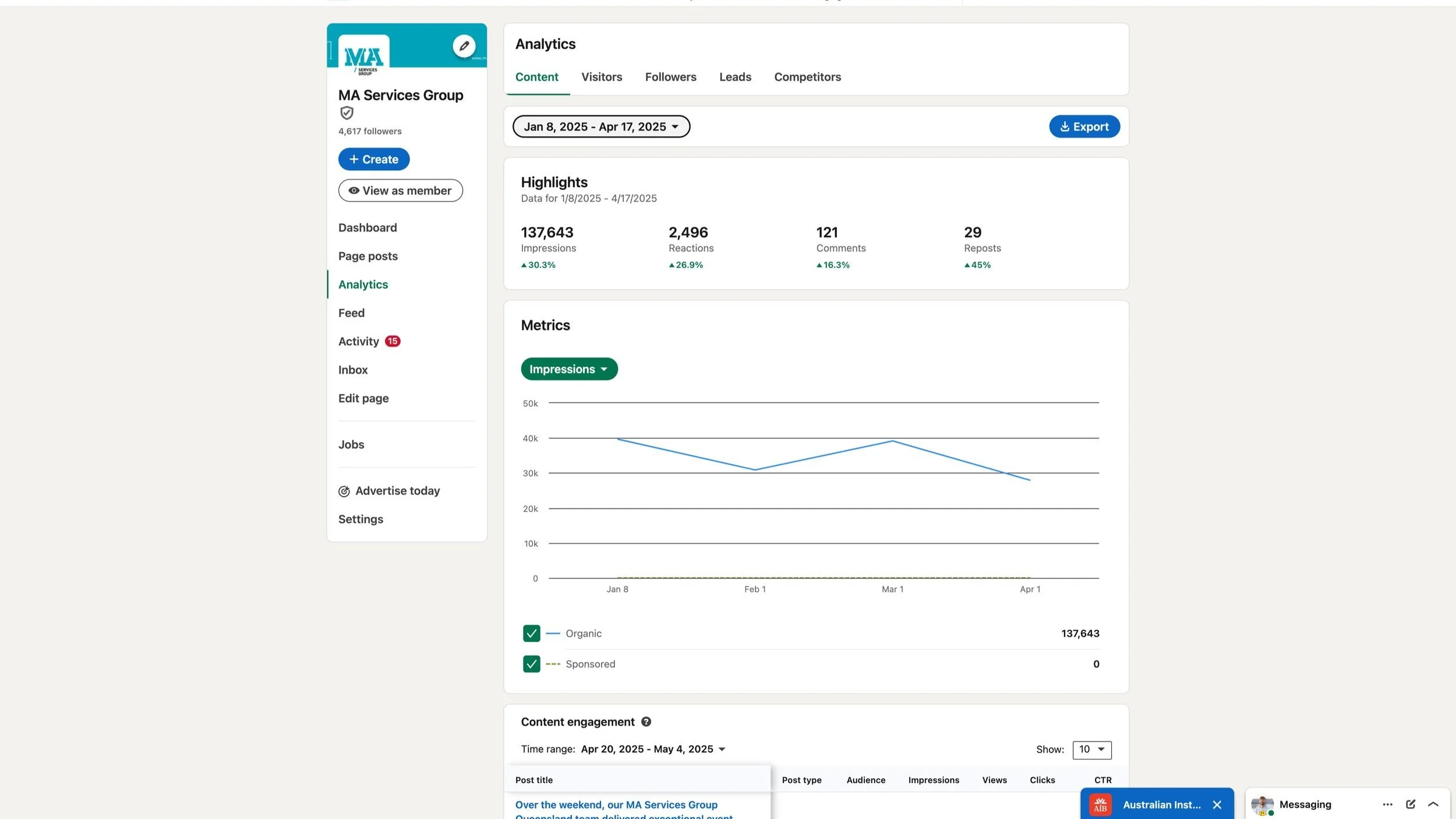Open the Impressions metric dropdown
Screen dimensions: 1456x819
(x=568, y=369)
